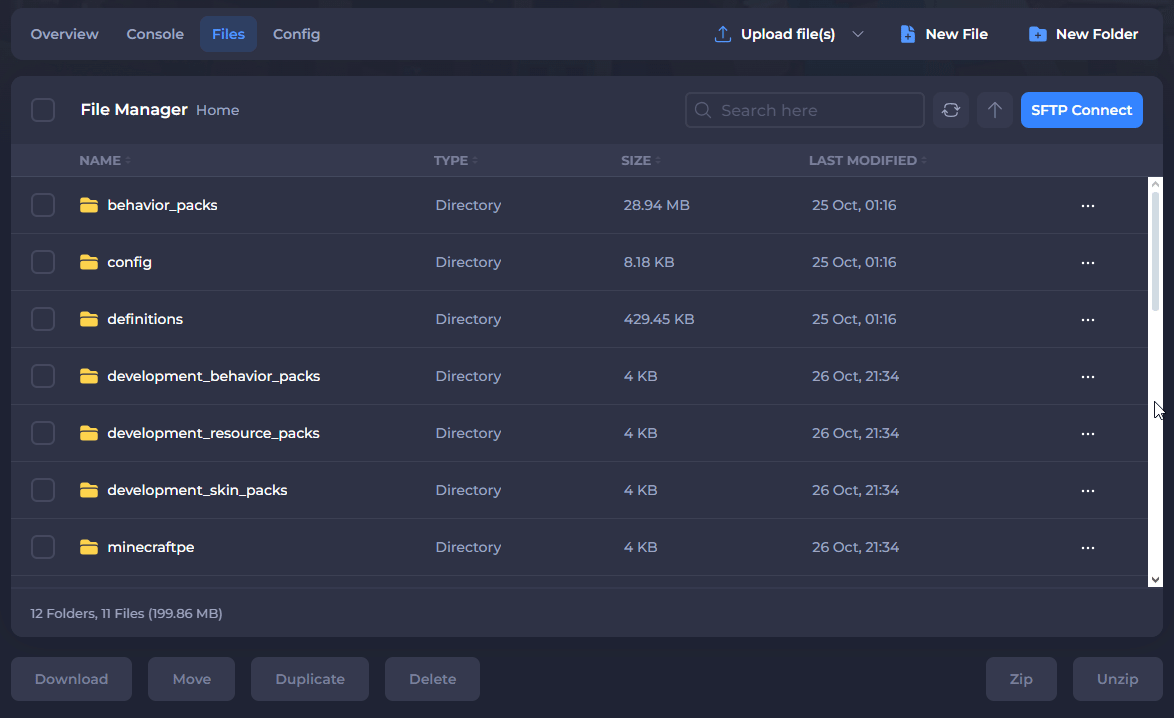
Task: Click the refresh file list icon
Action: [x=951, y=110]
